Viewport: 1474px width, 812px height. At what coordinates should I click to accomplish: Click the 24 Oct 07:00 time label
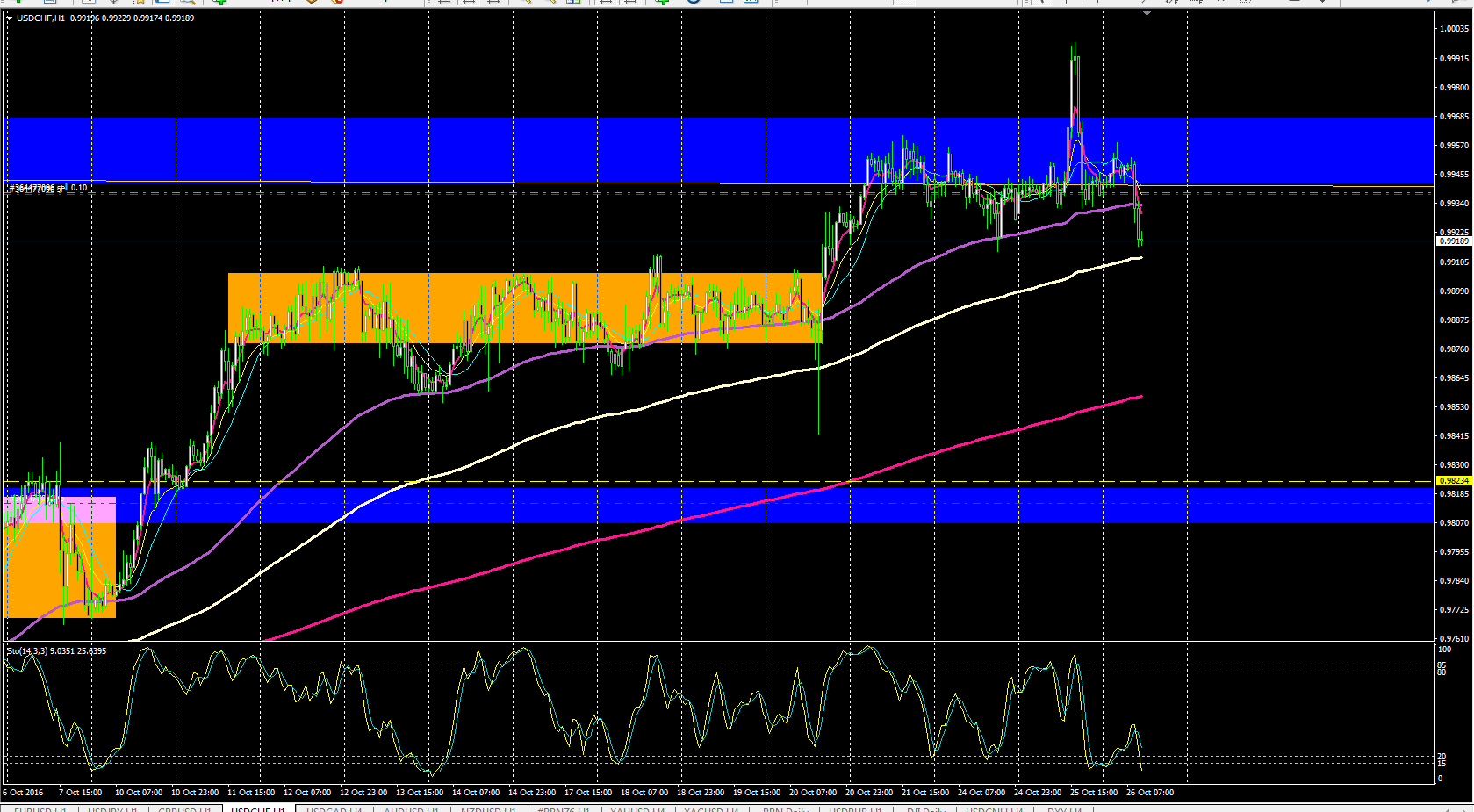(981, 793)
